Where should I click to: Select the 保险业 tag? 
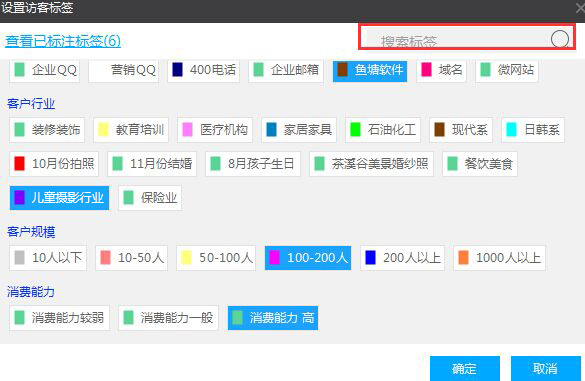(150, 197)
